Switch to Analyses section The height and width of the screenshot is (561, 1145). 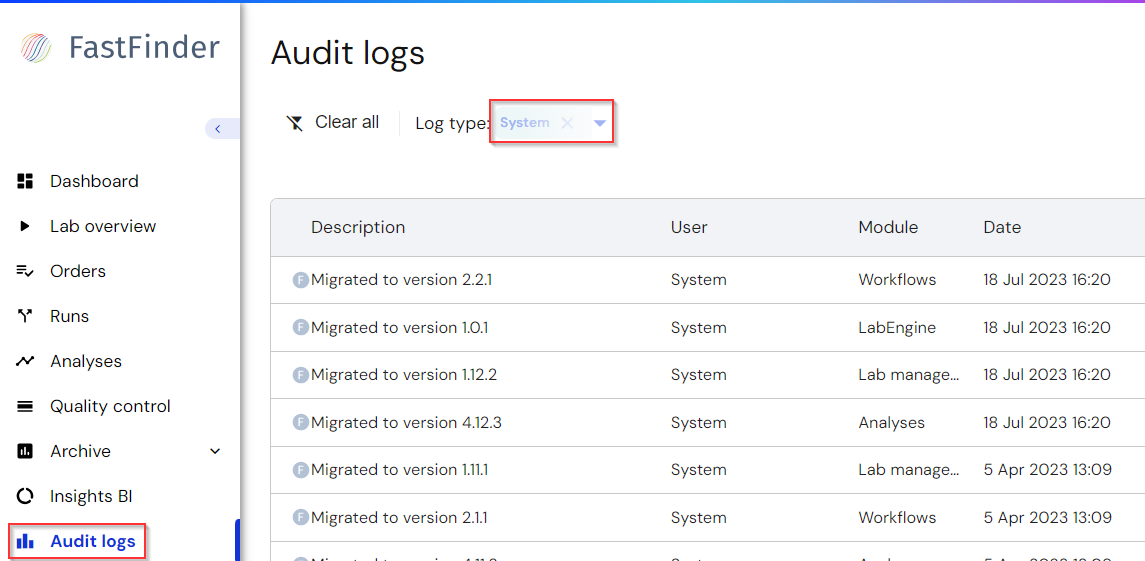(85, 361)
